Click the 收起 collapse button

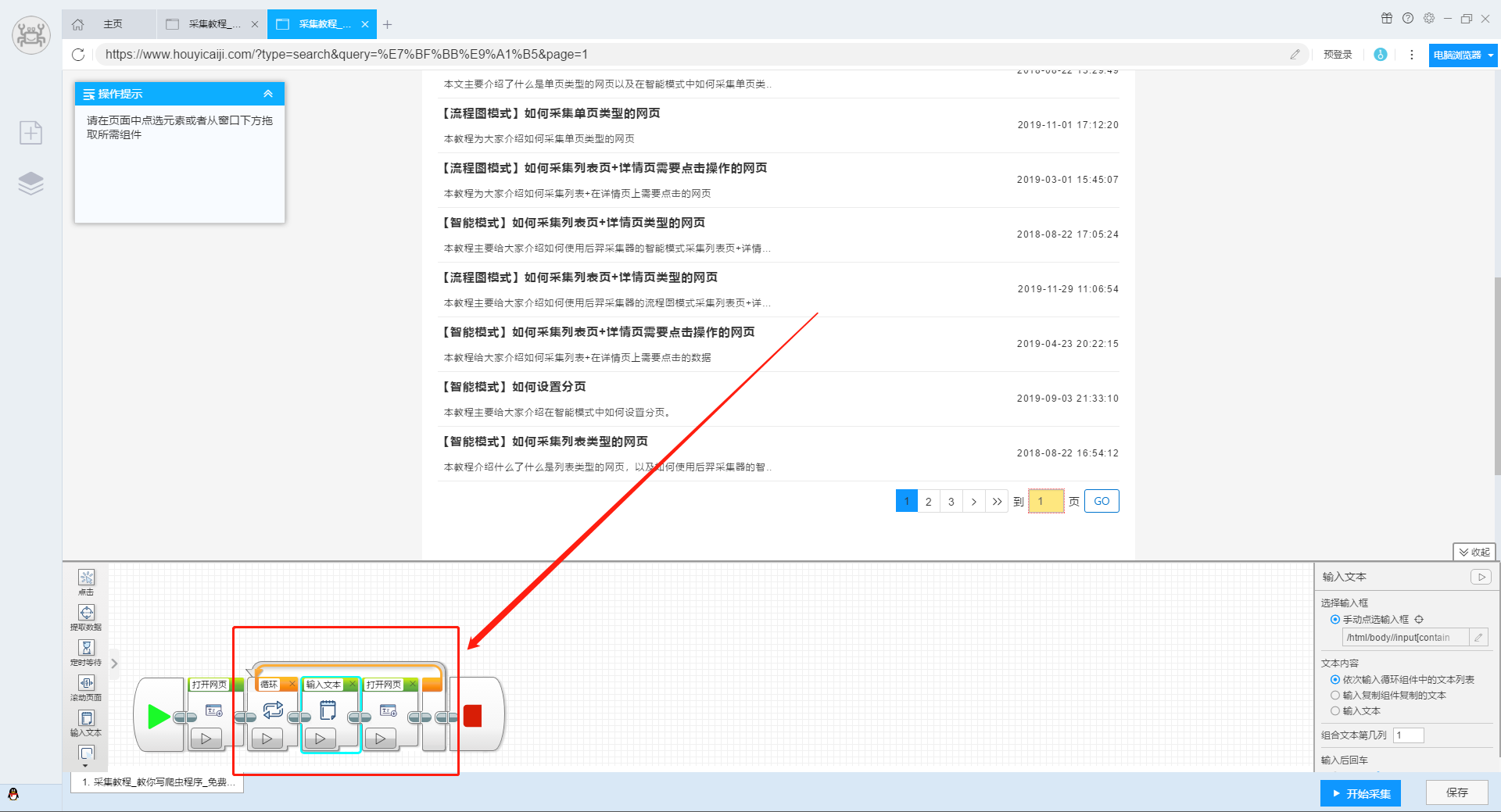click(1474, 552)
